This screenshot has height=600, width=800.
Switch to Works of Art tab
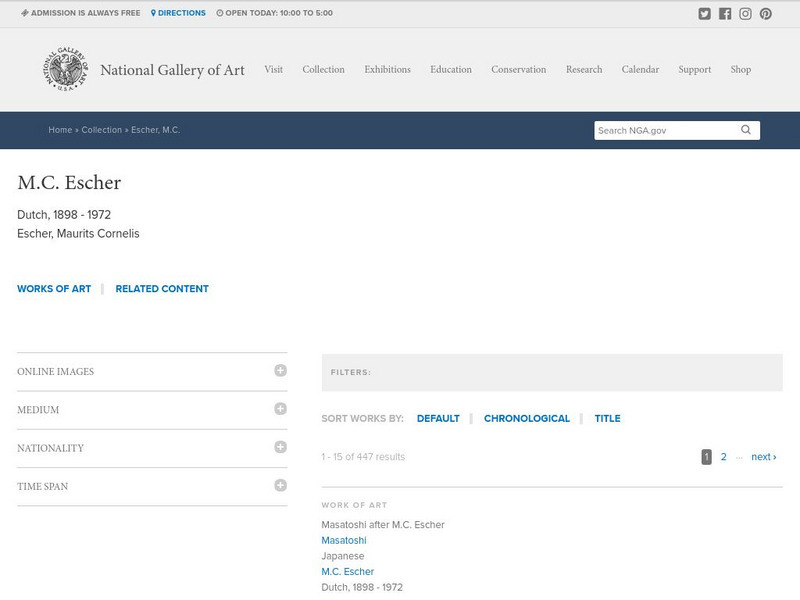54,289
